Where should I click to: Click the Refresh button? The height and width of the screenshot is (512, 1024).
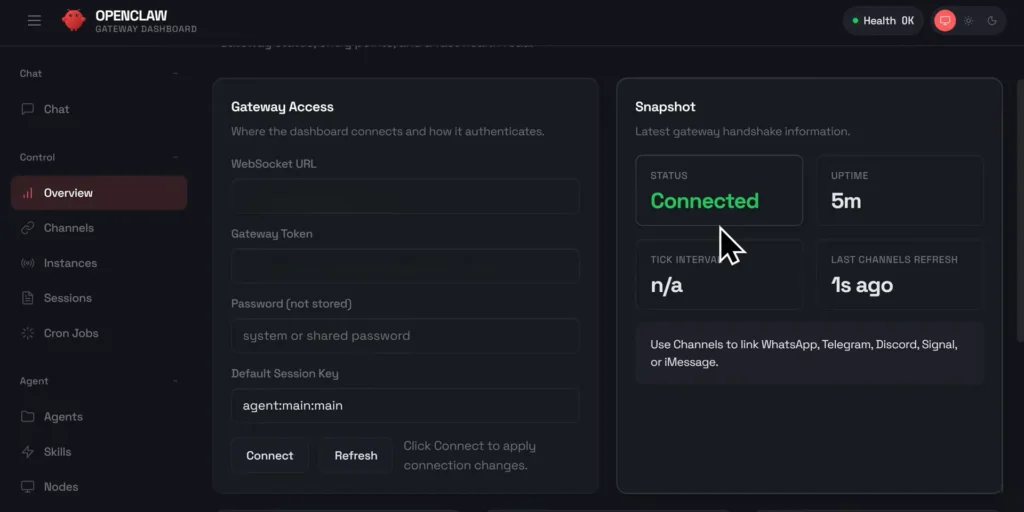point(356,456)
